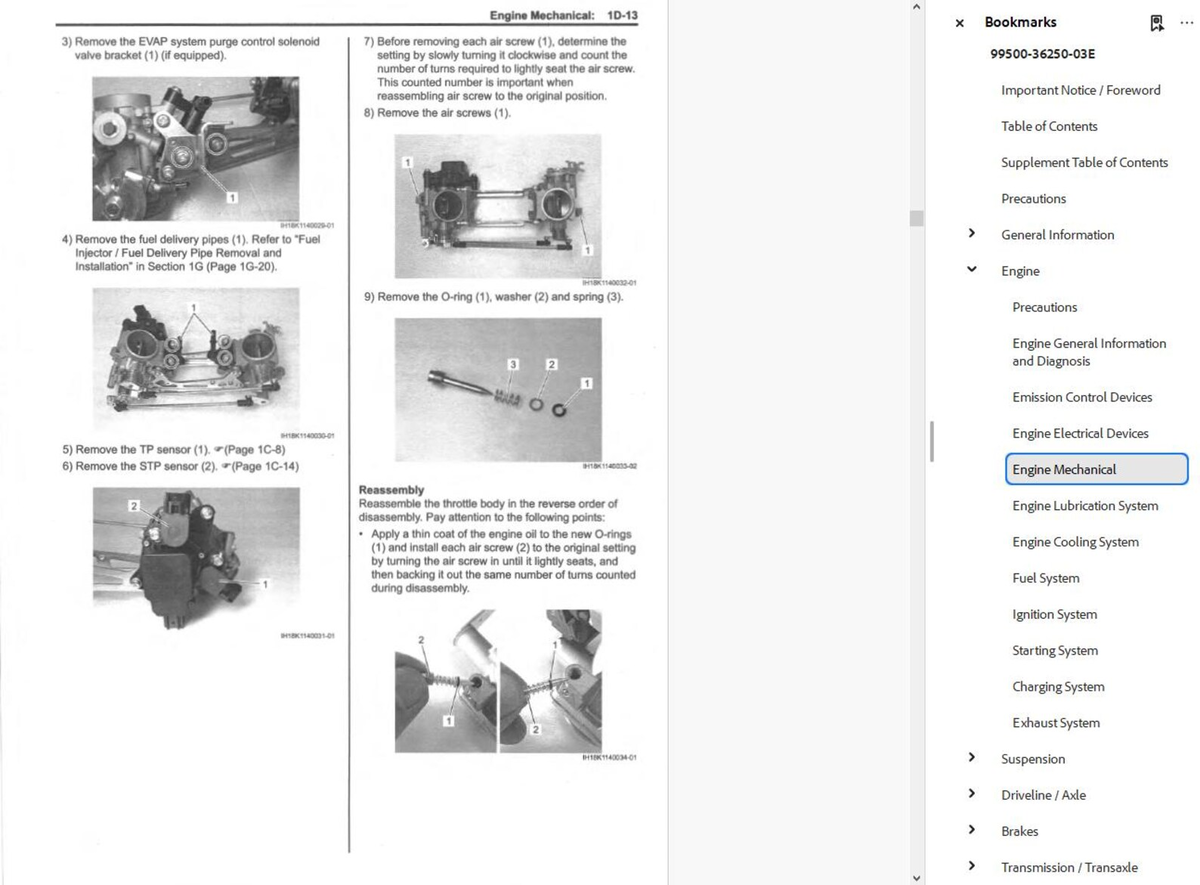Open the Exhaust System bookmark

coord(1055,723)
